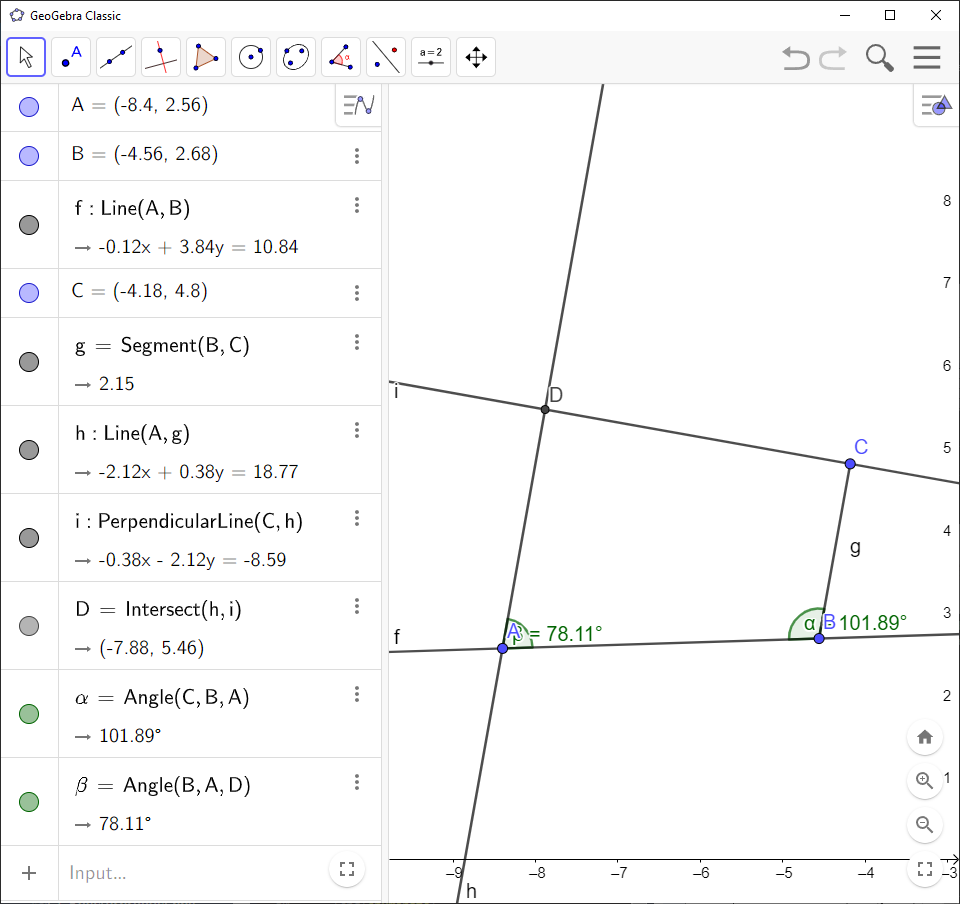Select the Angle tool
Image resolution: width=960 pixels, height=904 pixels.
click(x=341, y=57)
